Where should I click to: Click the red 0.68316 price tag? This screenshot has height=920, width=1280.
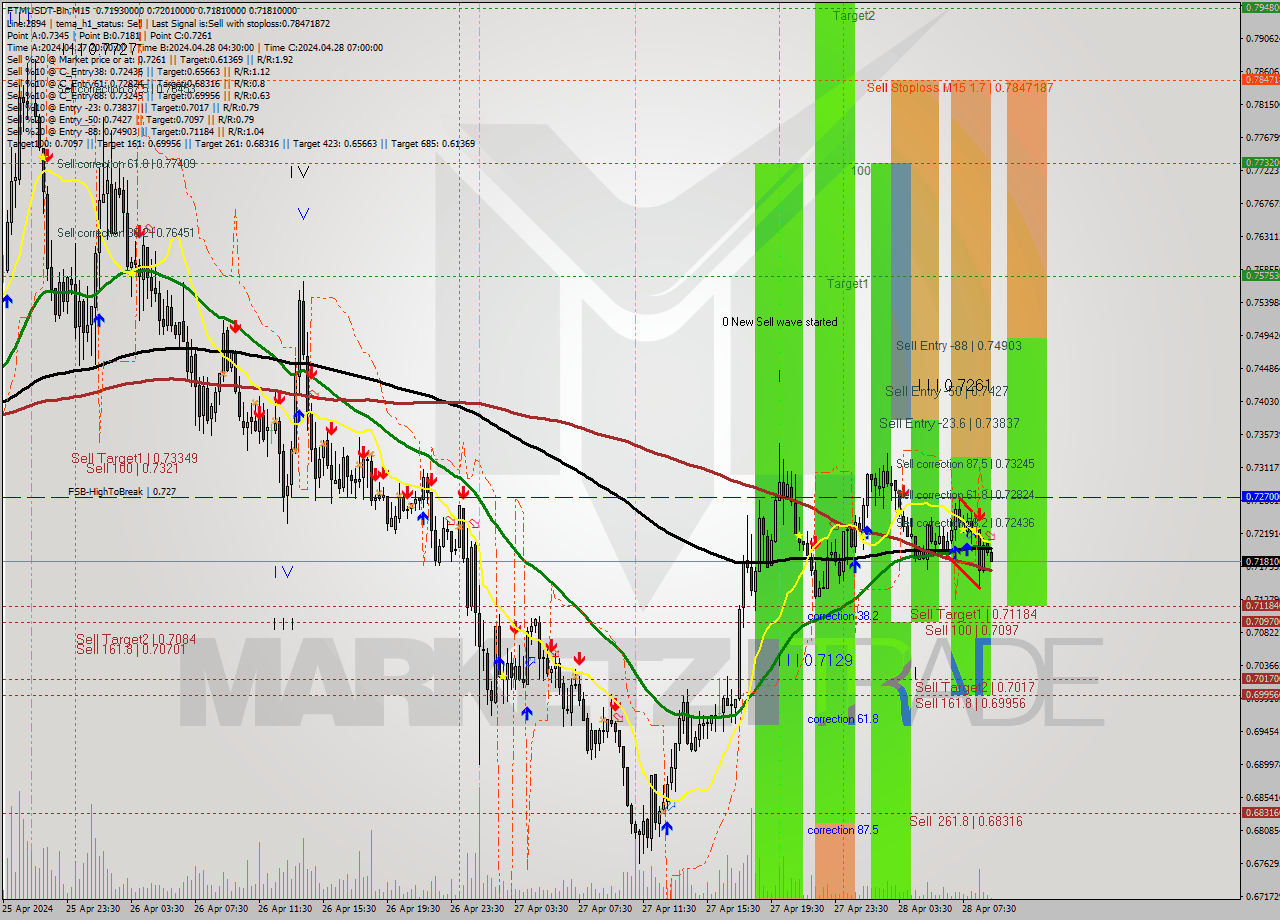(1260, 812)
